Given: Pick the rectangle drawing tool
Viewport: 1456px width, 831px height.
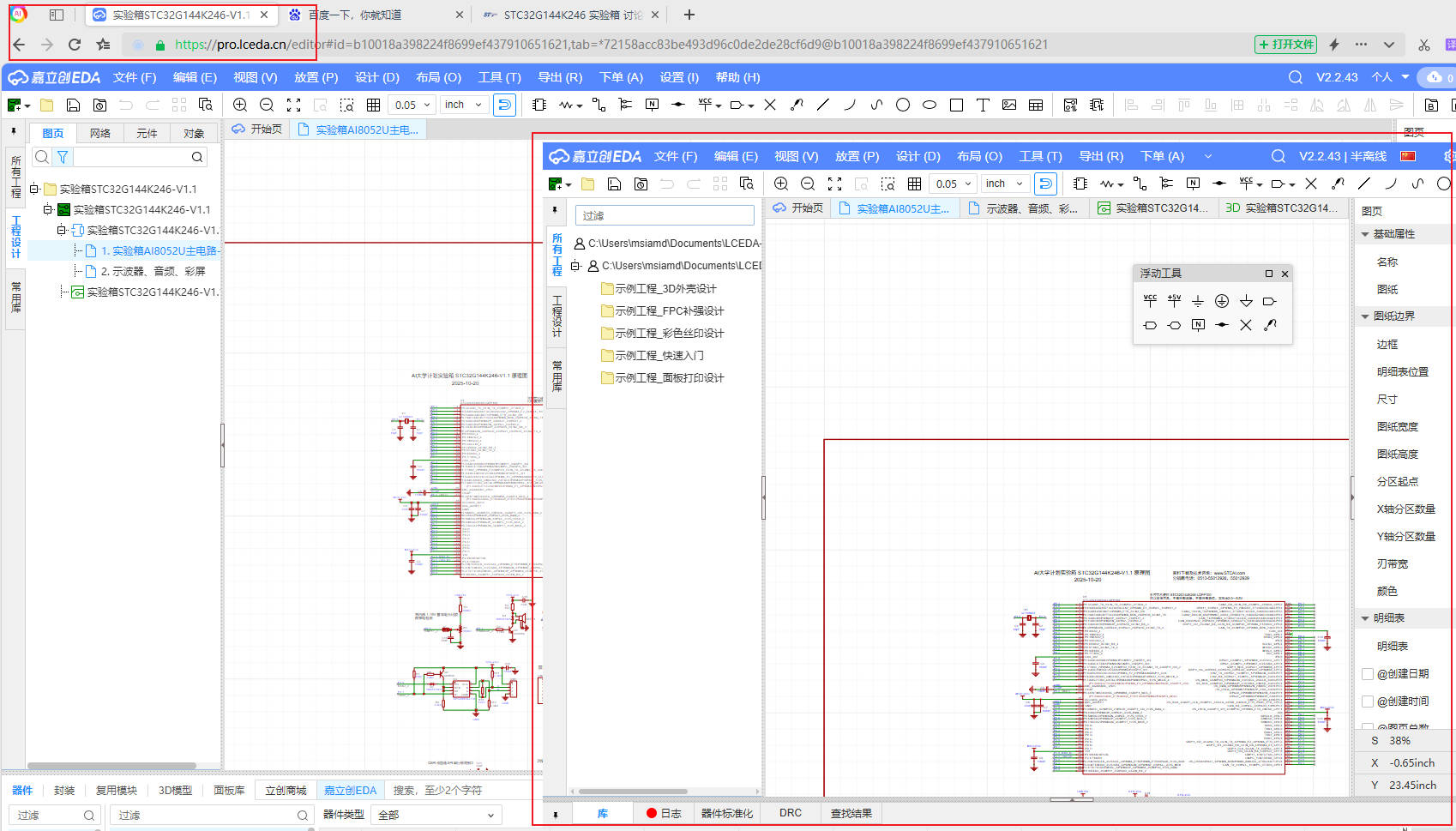Looking at the screenshot, I should click(956, 105).
